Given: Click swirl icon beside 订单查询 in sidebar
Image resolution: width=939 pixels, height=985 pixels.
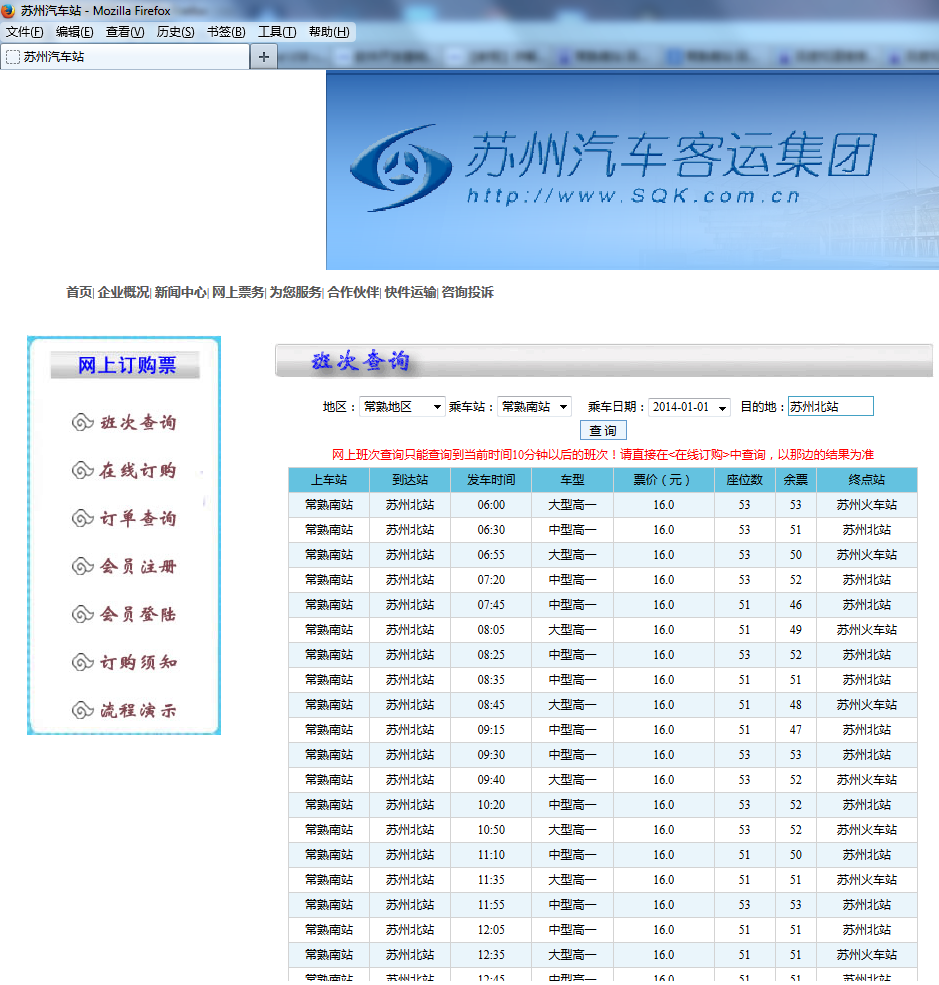Looking at the screenshot, I should pos(82,518).
